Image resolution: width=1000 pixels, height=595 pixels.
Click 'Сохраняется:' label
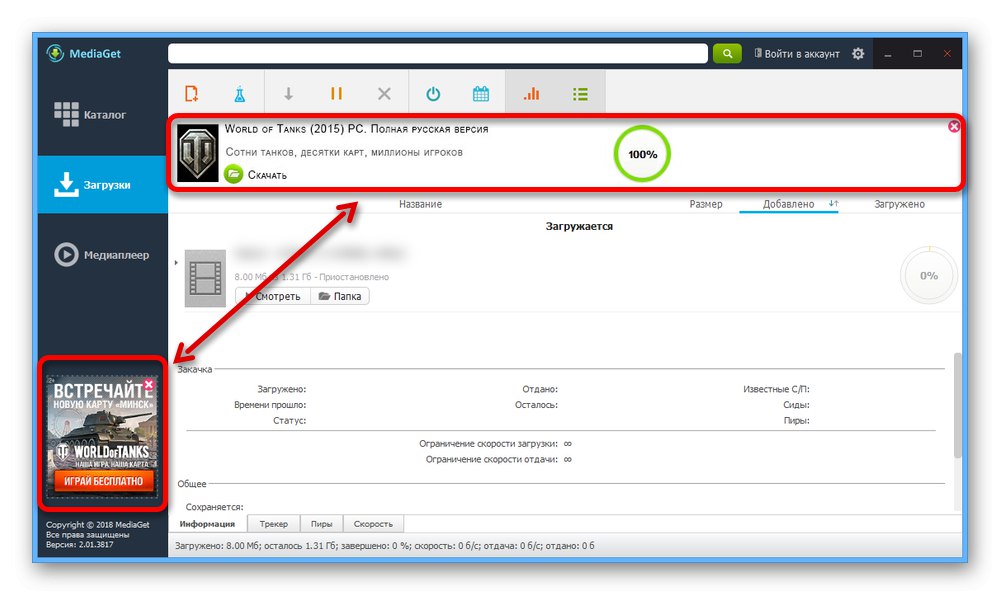[214, 507]
